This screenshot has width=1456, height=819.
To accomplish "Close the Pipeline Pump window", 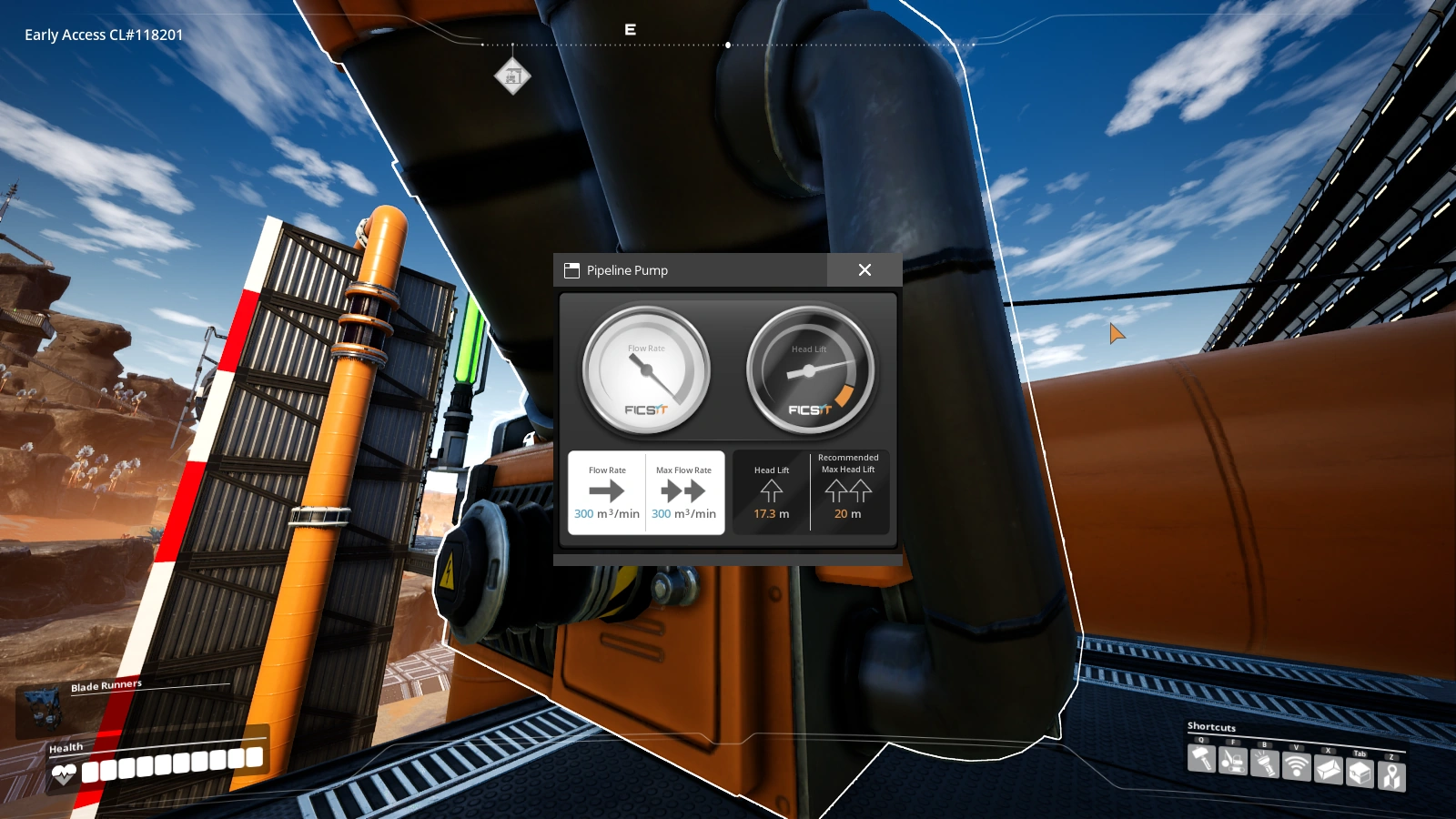I will [x=864, y=270].
